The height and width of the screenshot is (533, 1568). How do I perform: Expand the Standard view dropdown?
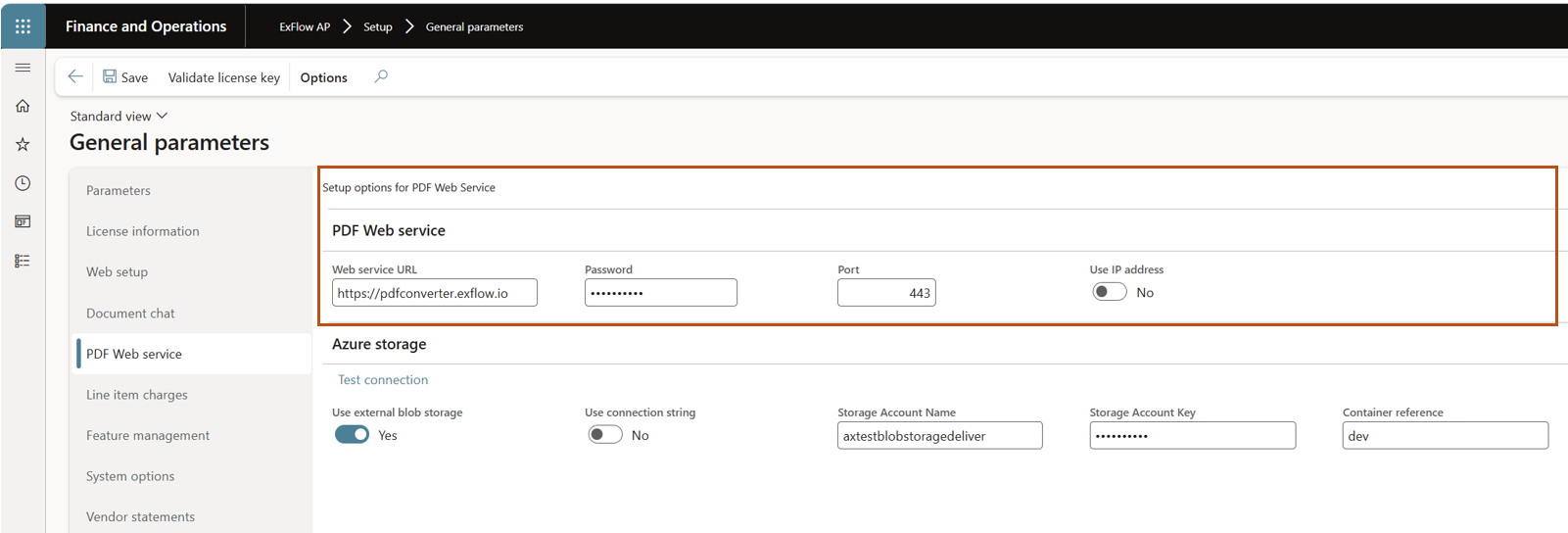119,116
